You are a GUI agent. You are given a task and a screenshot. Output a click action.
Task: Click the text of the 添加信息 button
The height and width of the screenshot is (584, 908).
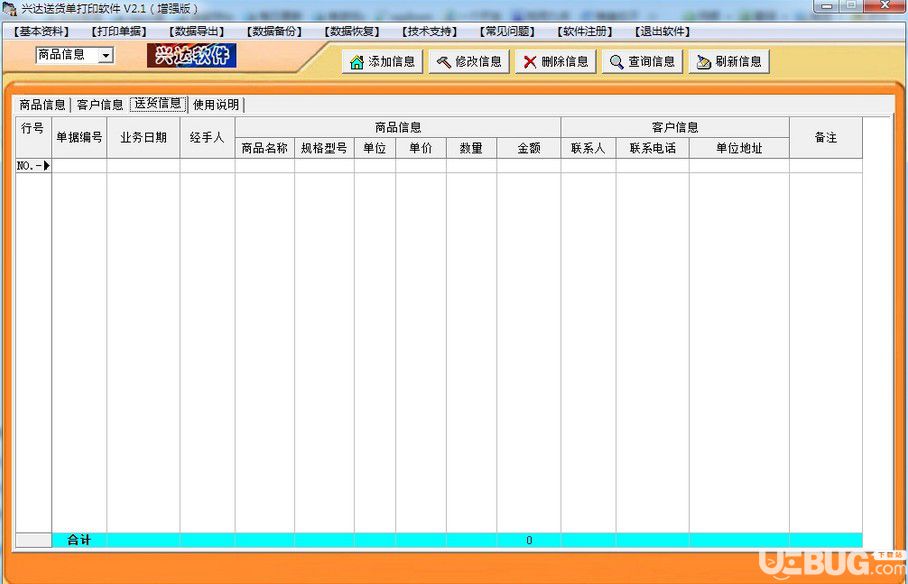(391, 61)
